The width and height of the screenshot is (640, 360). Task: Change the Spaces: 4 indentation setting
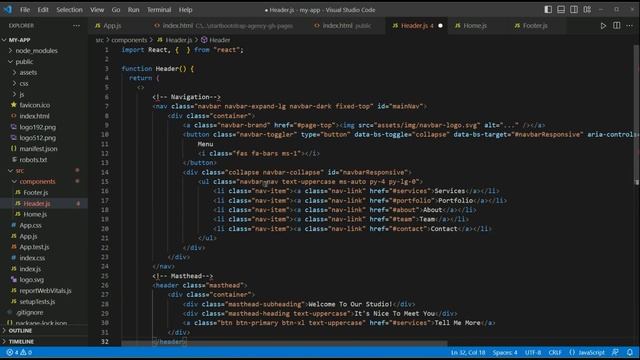(x=505, y=352)
